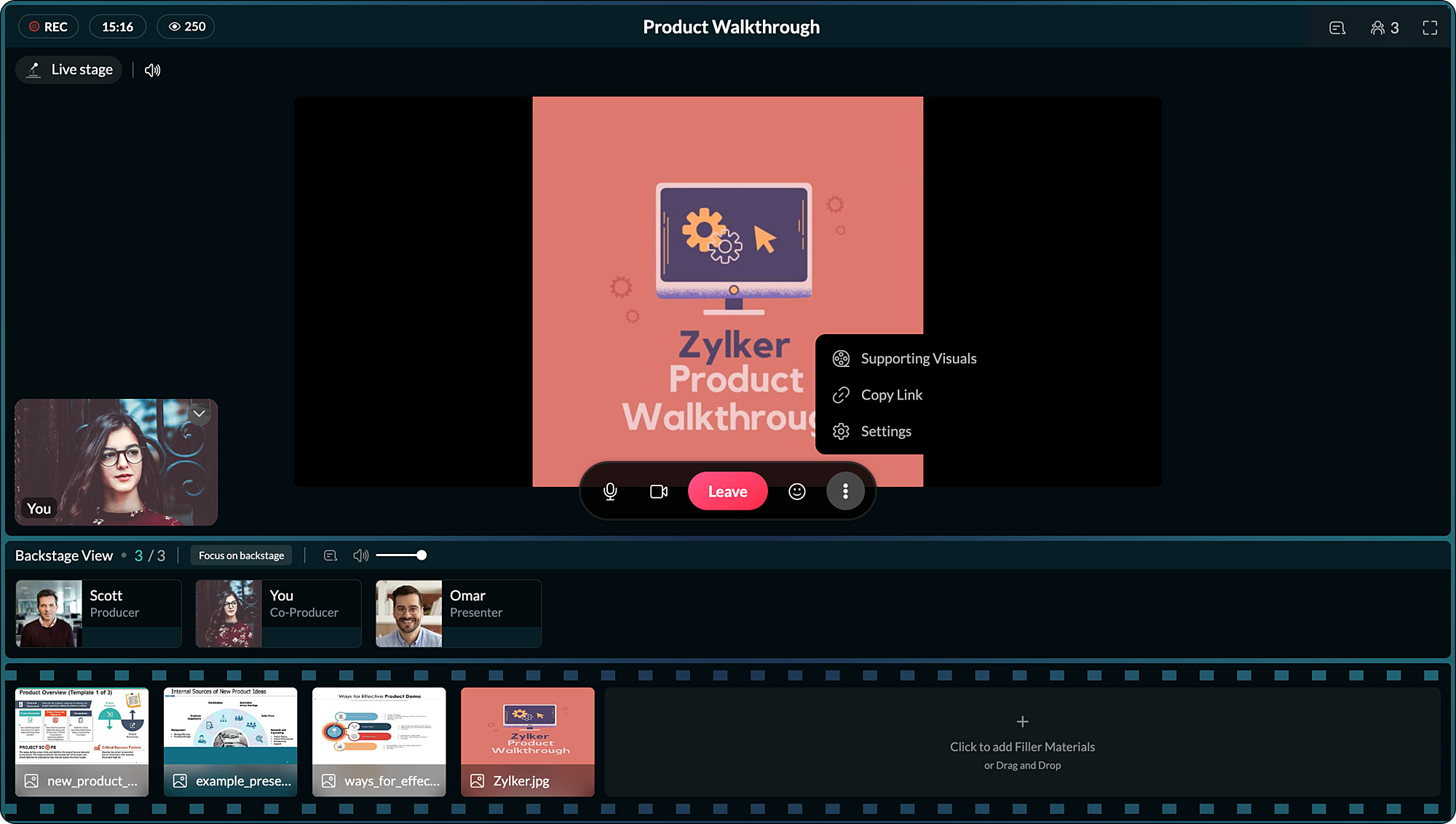1456x824 pixels.
Task: Open the participants list showing 3
Action: pos(1385,28)
